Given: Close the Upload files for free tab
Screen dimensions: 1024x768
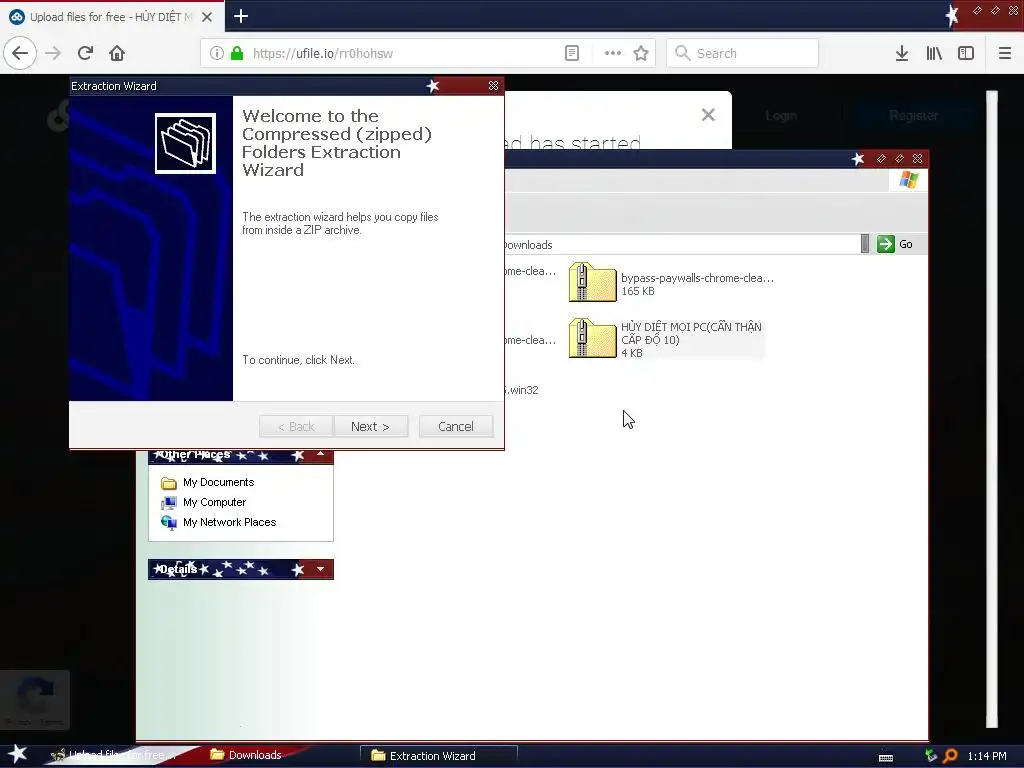Looking at the screenshot, I should 206,17.
